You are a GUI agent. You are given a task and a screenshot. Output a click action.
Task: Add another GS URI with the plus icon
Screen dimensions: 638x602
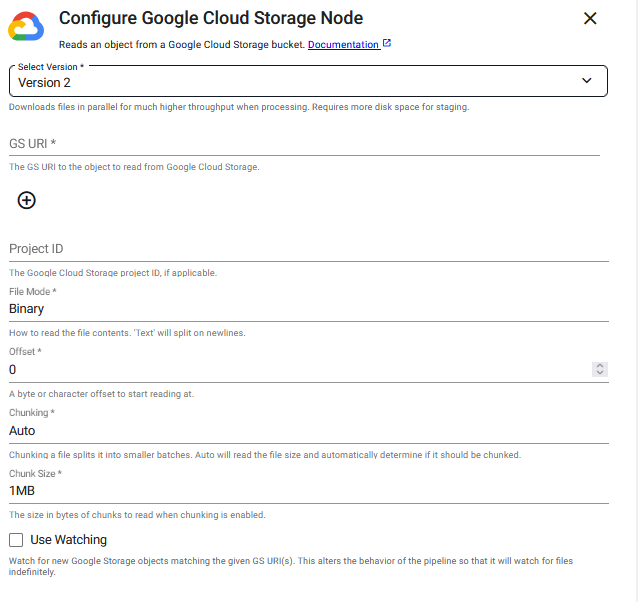click(x=27, y=200)
